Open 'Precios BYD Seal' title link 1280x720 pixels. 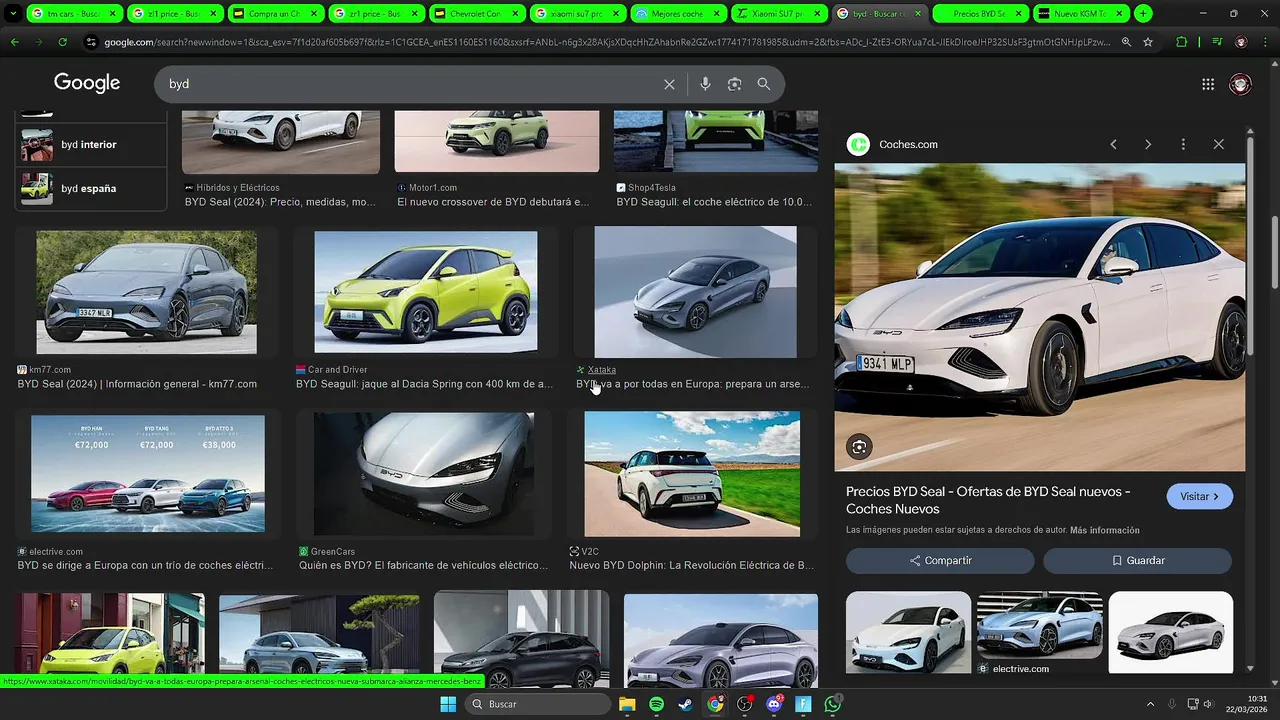pyautogui.click(x=988, y=500)
